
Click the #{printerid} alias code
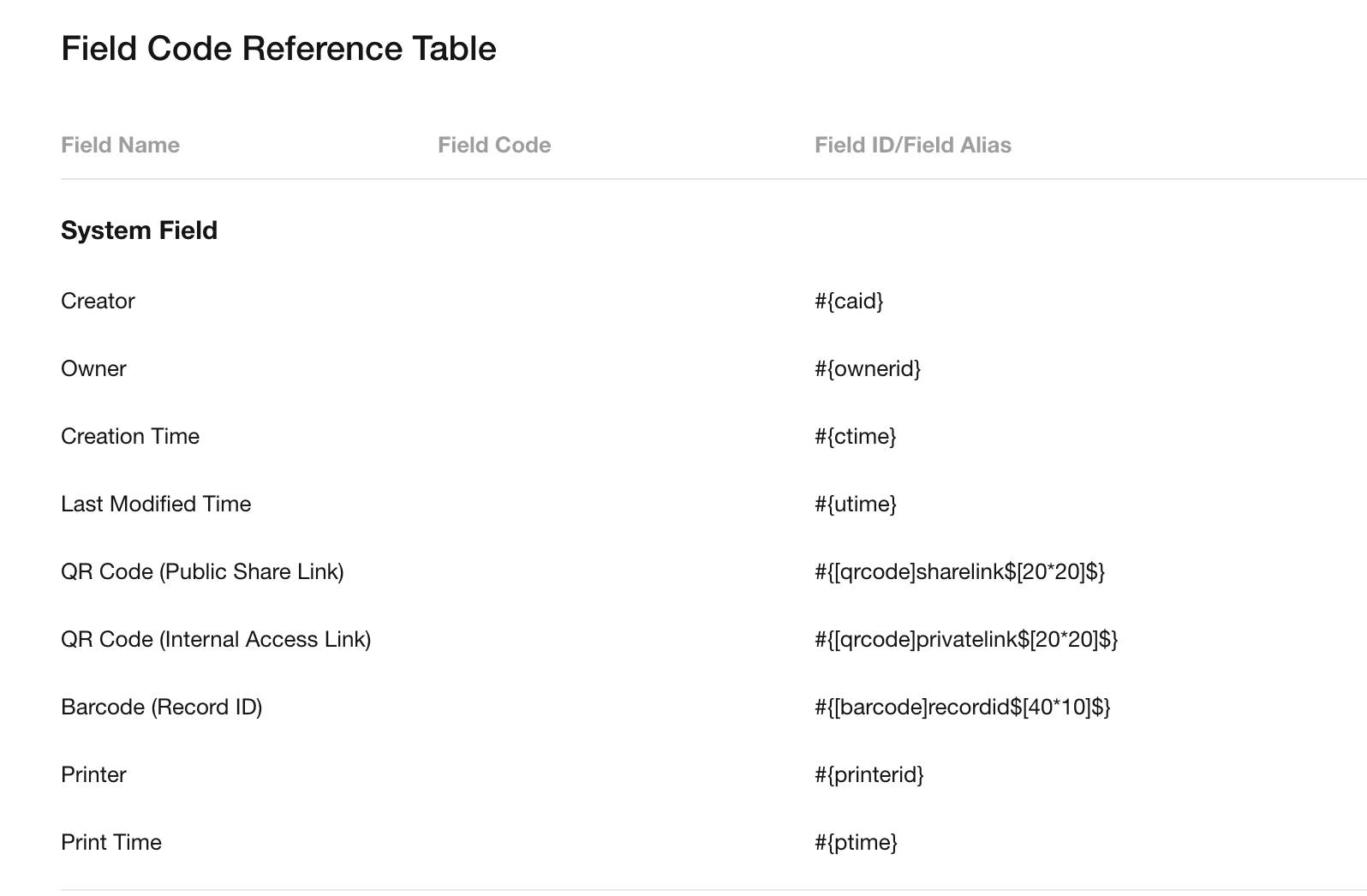(869, 774)
